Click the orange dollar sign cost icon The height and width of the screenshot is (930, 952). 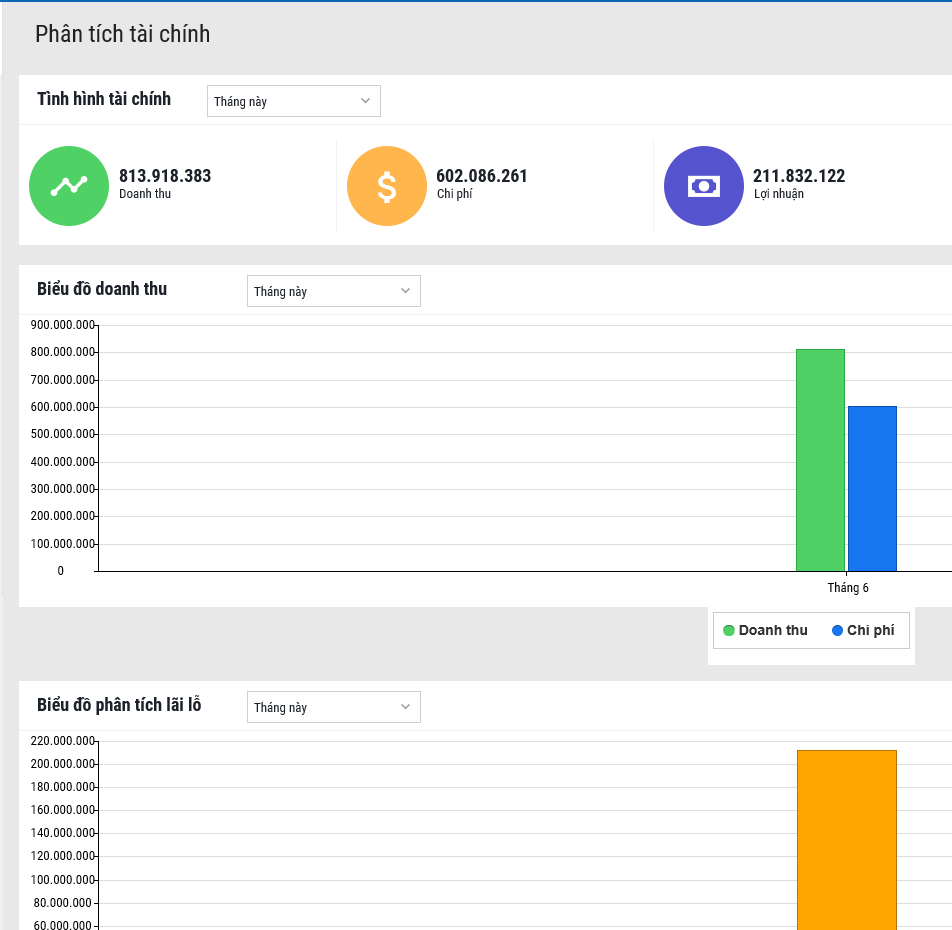pos(387,186)
